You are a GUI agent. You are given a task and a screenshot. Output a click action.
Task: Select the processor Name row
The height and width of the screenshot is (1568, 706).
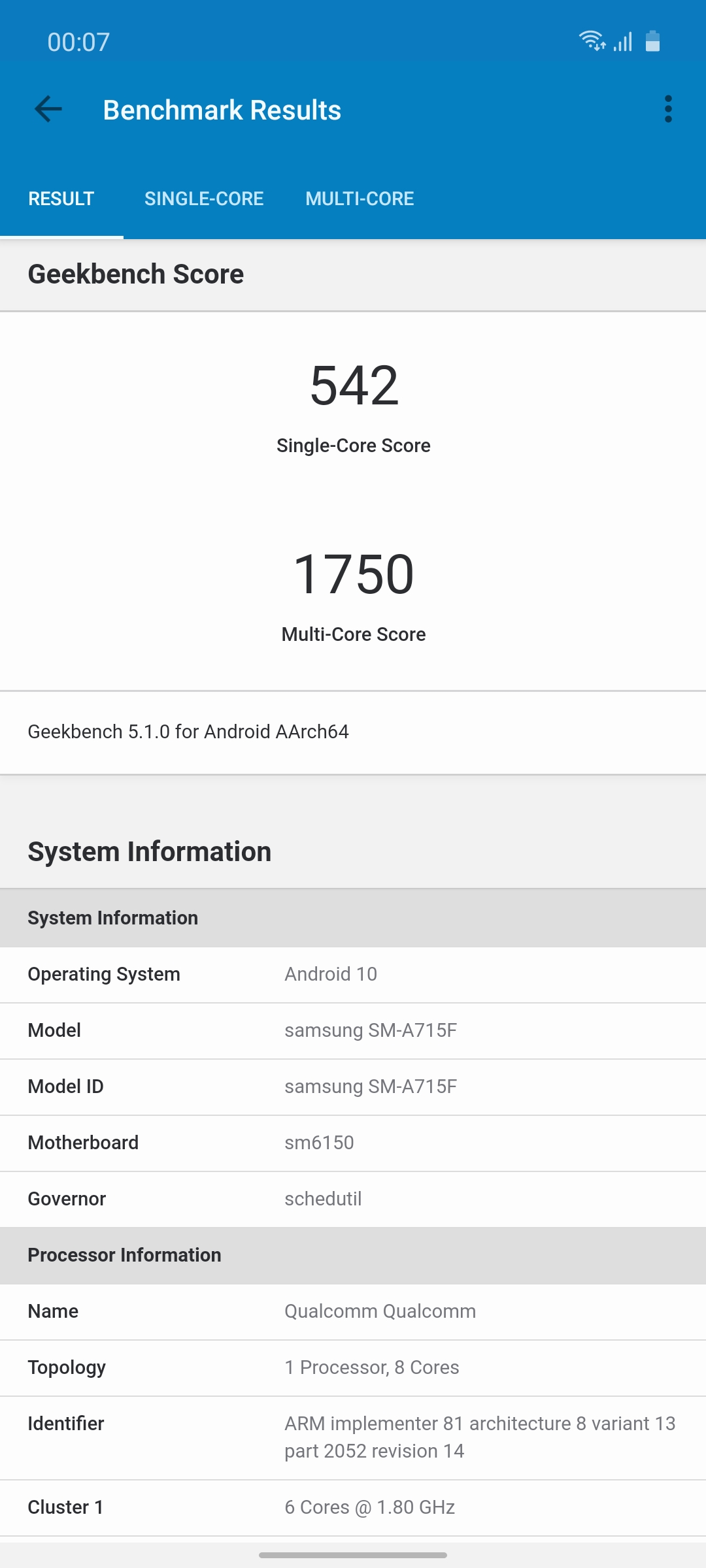[353, 1311]
